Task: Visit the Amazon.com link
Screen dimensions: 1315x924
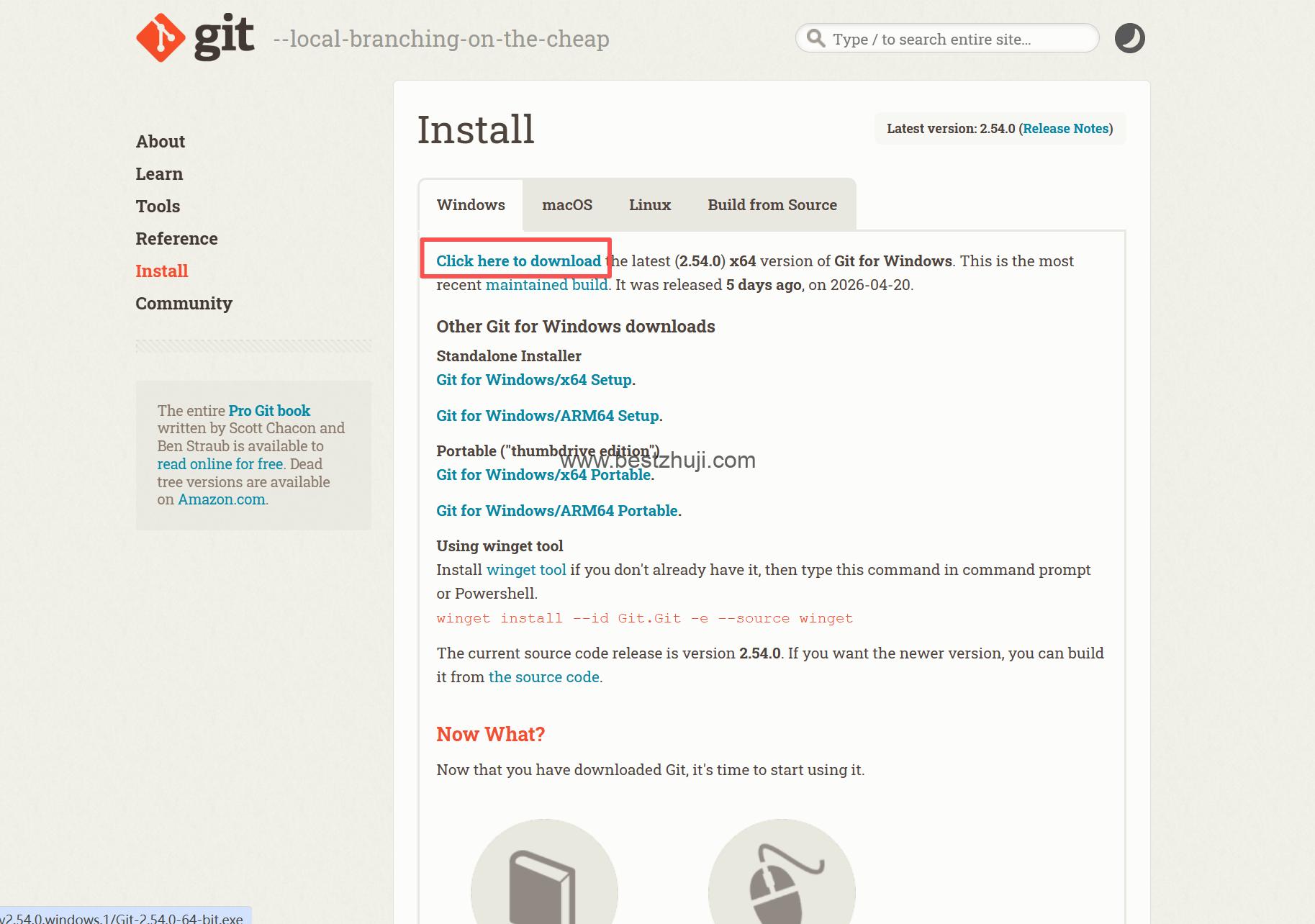Action: click(222, 499)
